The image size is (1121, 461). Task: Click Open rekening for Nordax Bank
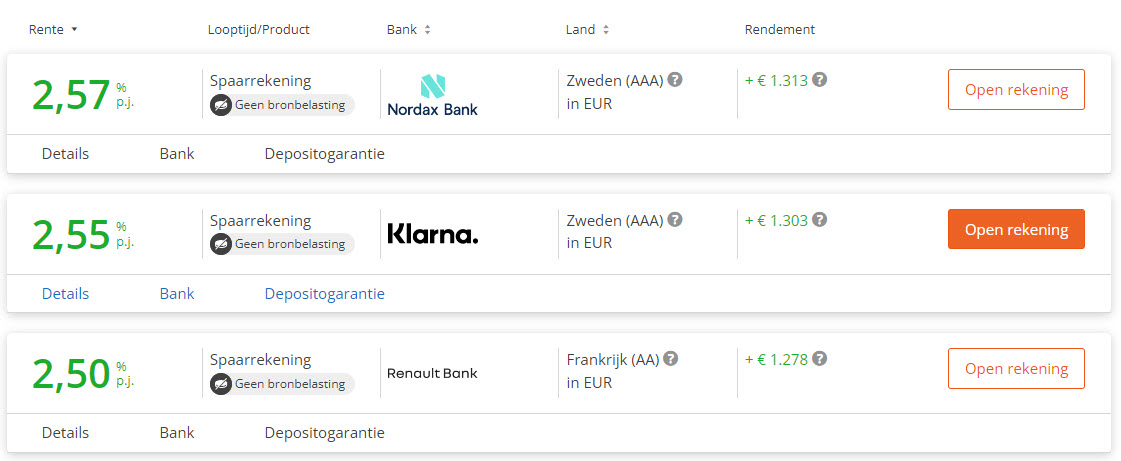[1016, 89]
